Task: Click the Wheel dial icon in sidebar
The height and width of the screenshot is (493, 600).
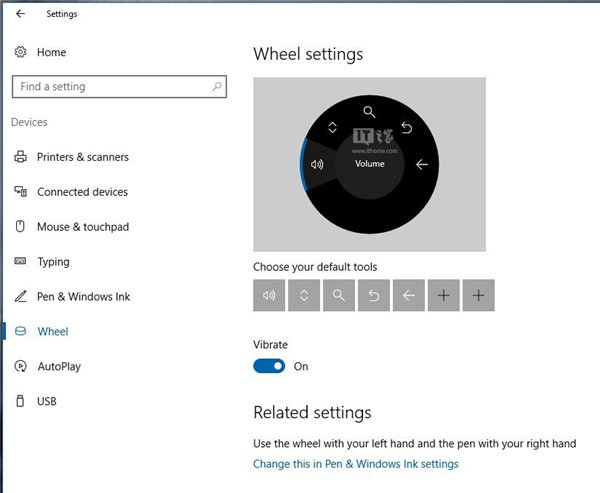Action: pyautogui.click(x=20, y=331)
